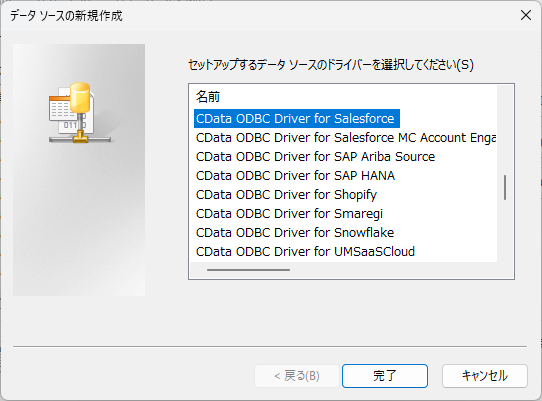Choose CData ODBC Driver for SAP Ariba Source
This screenshot has width=542, height=401.
coord(315,157)
